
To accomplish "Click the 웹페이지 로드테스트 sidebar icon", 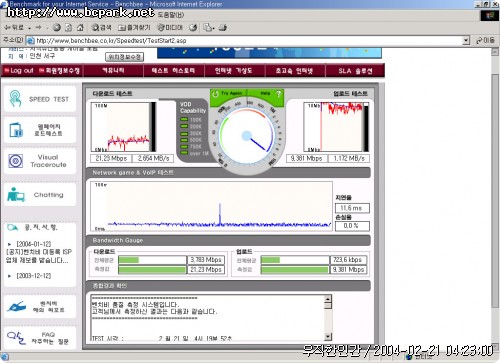I will pyautogui.click(x=16, y=130).
